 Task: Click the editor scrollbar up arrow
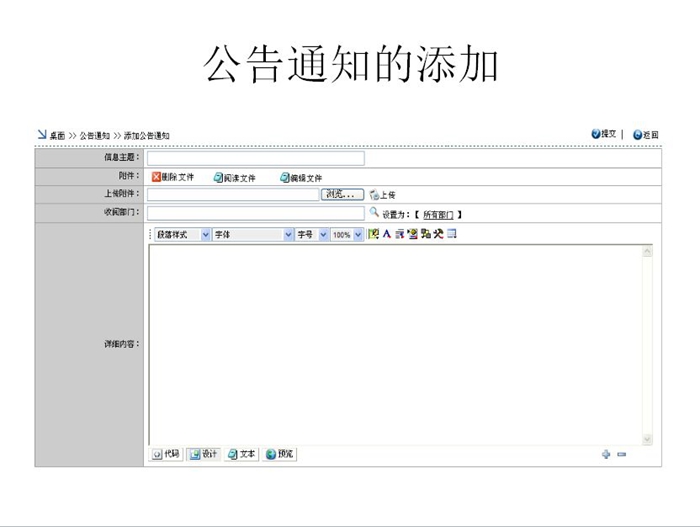click(x=647, y=252)
